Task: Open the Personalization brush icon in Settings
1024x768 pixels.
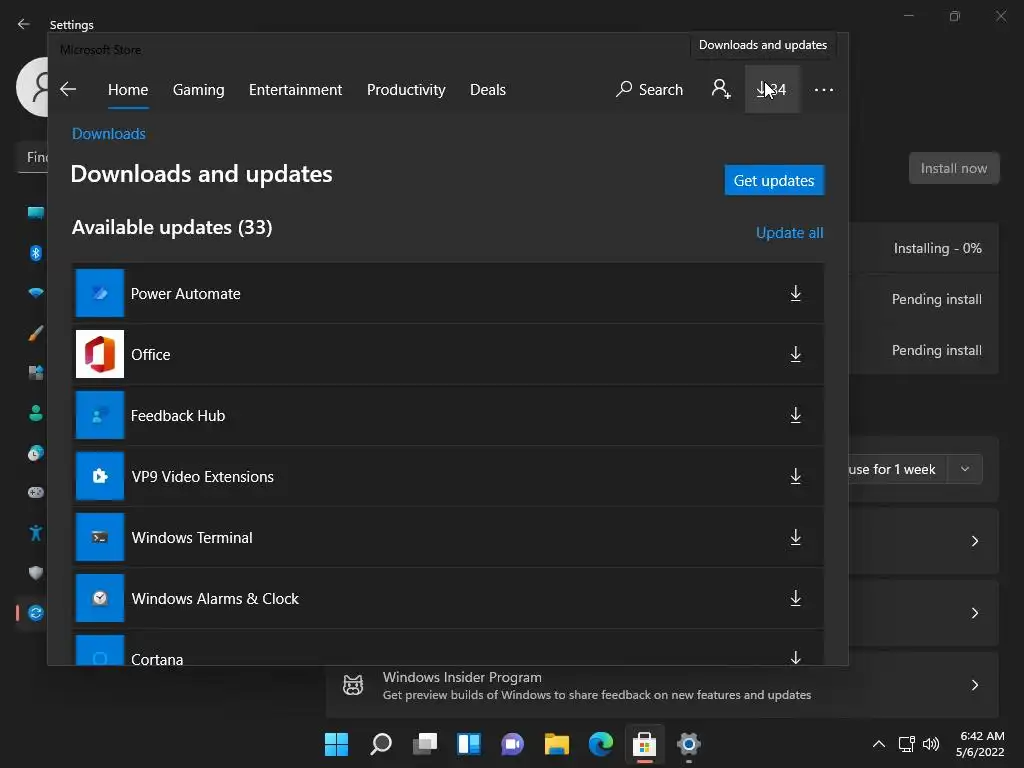Action: click(x=35, y=333)
